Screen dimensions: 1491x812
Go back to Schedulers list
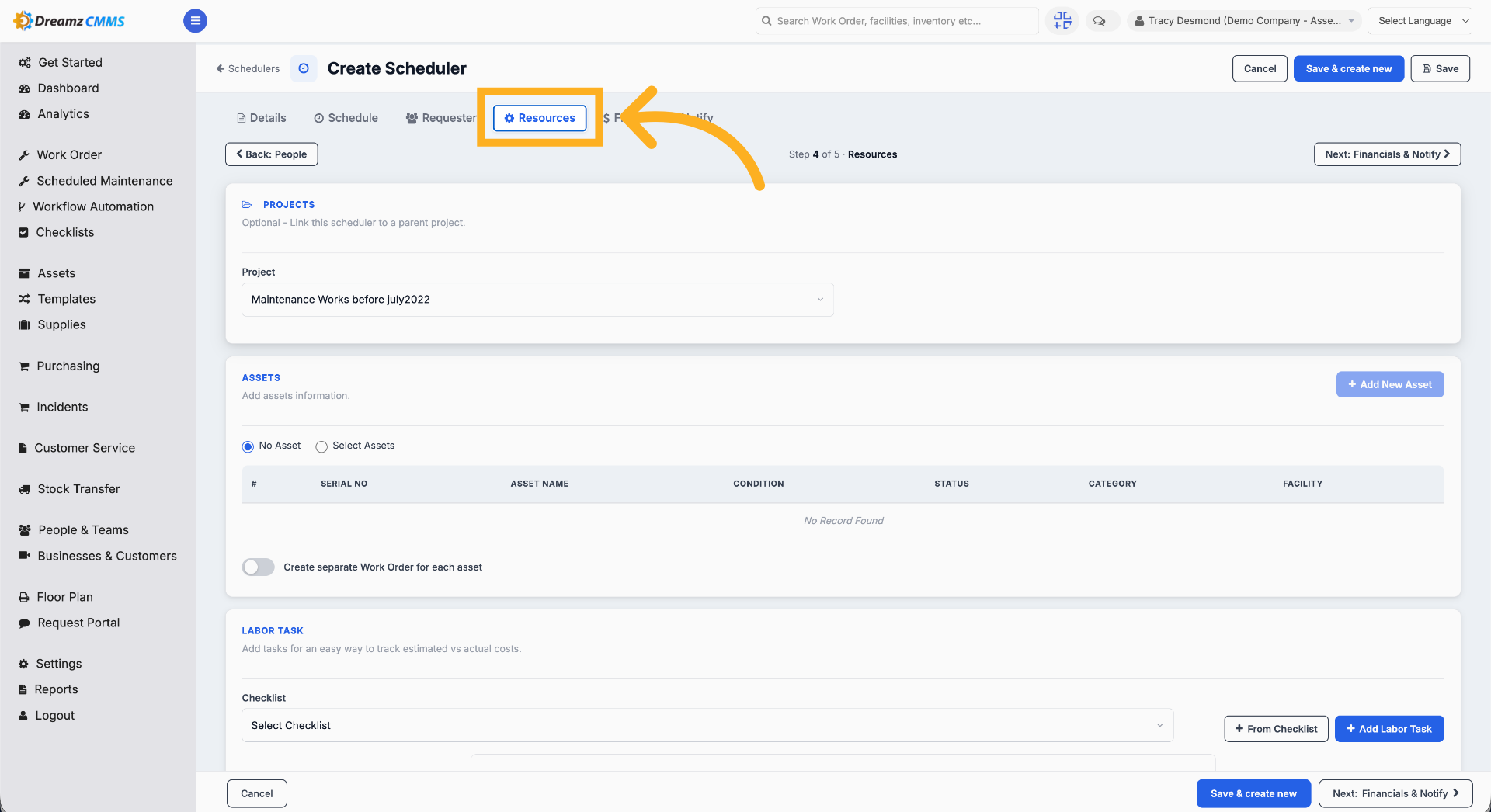click(248, 69)
